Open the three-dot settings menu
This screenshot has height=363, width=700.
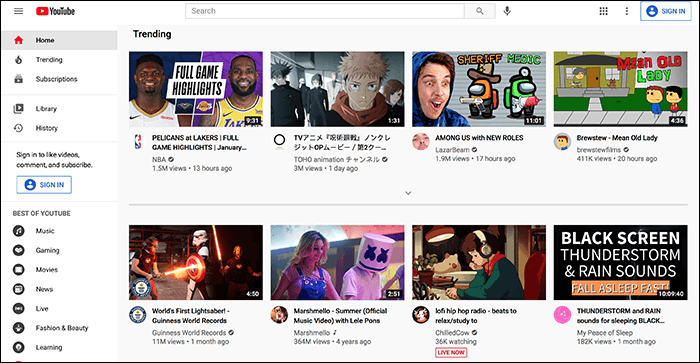626,11
